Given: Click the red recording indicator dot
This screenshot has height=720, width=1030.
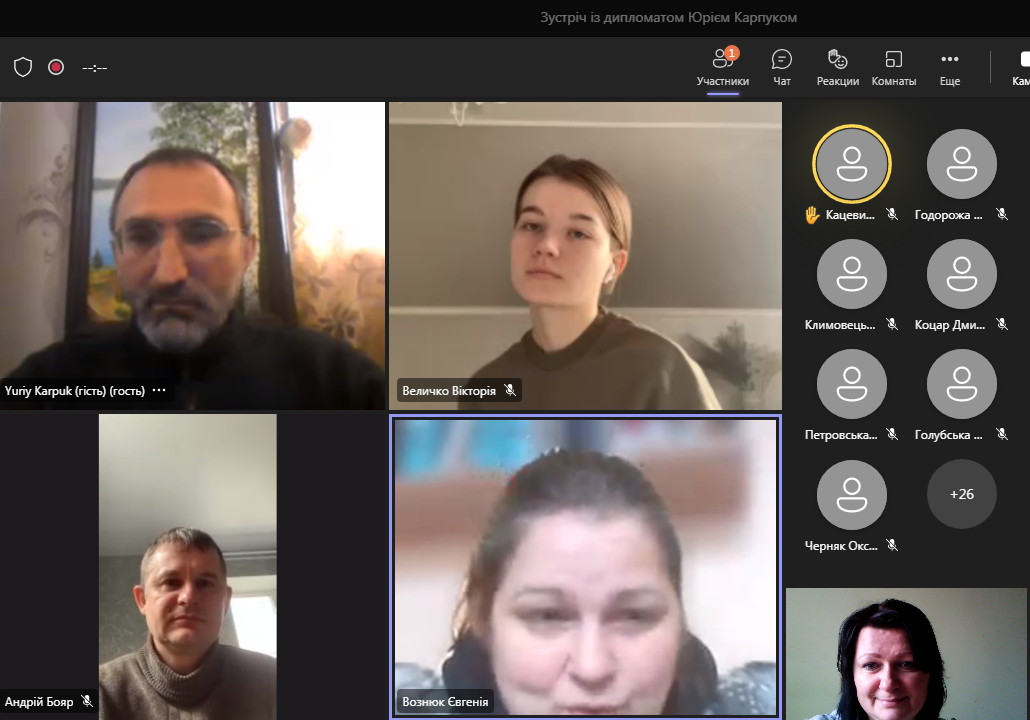Looking at the screenshot, I should point(55,67).
